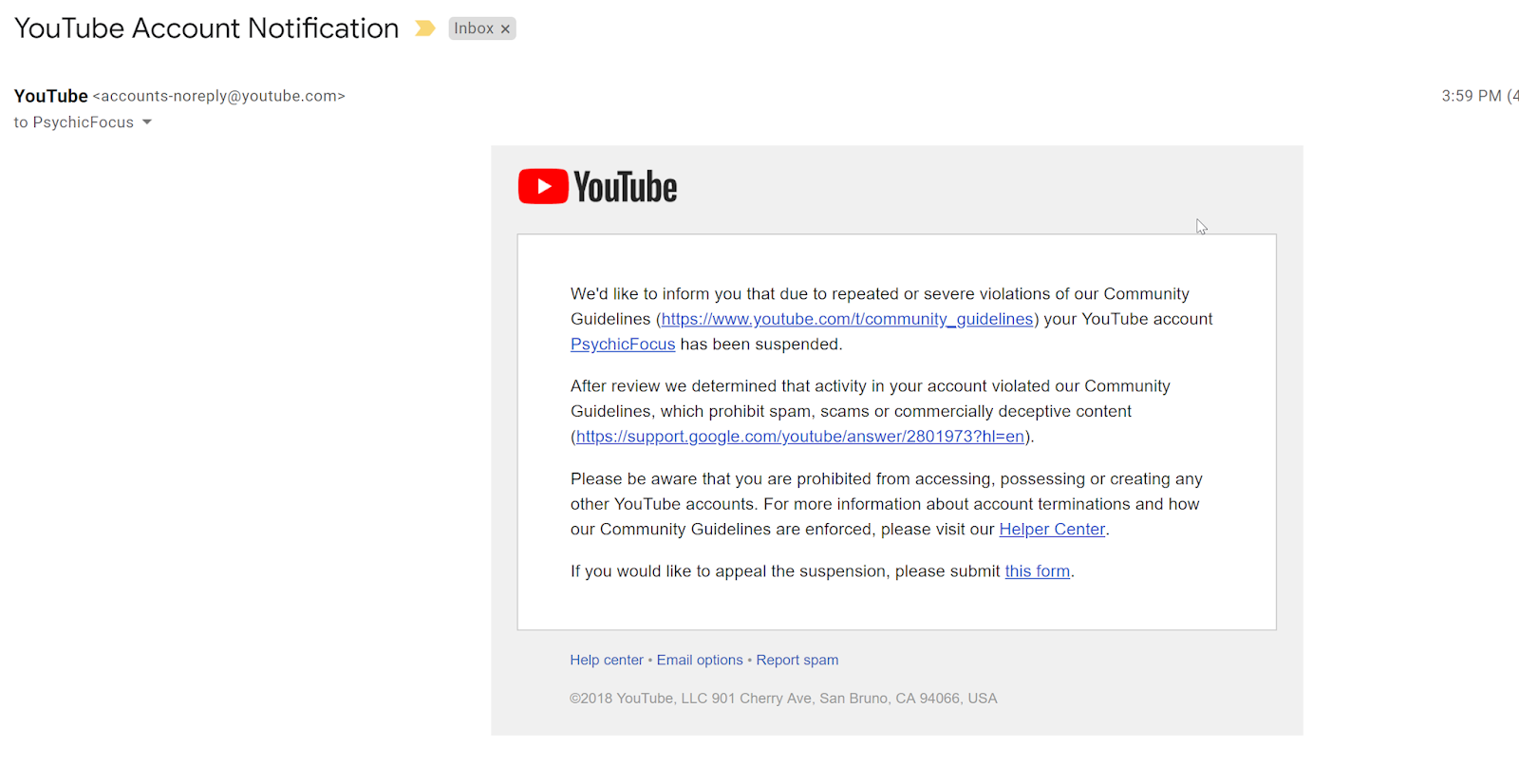The image size is (1519, 784).
Task: Click the sender address accounts-noreply@youtube.com
Action: point(219,96)
